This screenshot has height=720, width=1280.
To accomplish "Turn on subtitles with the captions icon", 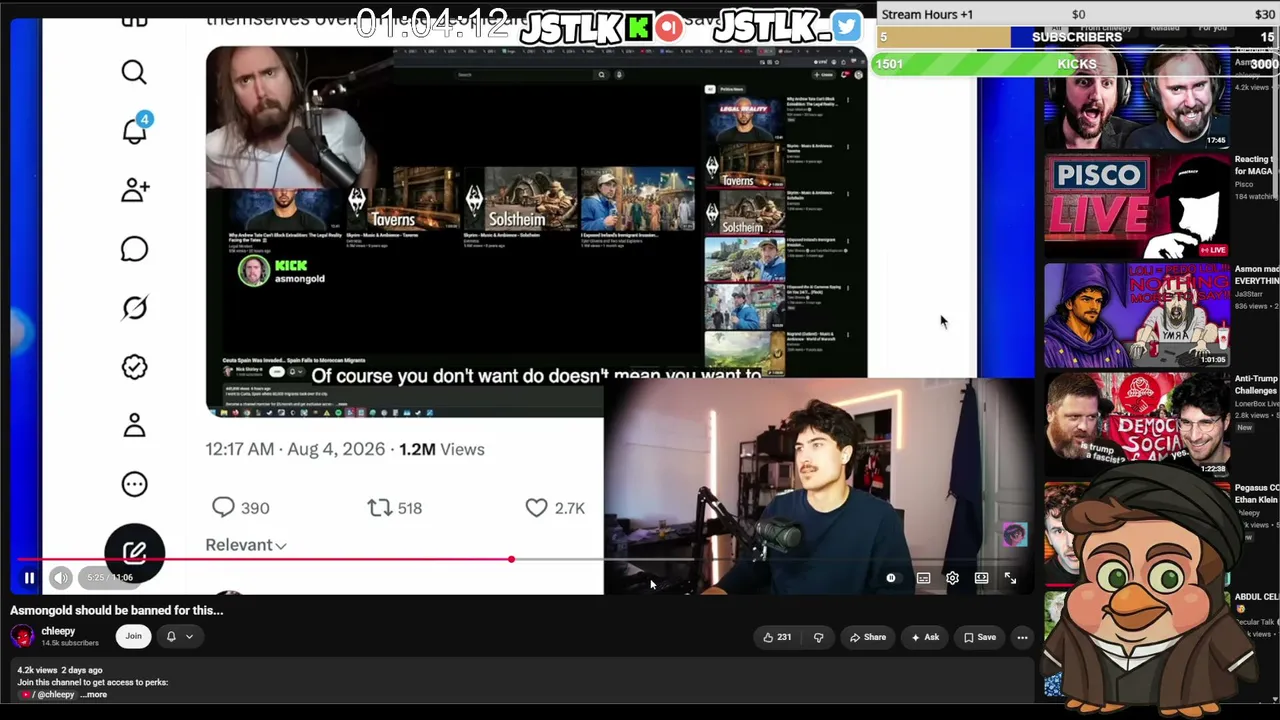I will [923, 578].
